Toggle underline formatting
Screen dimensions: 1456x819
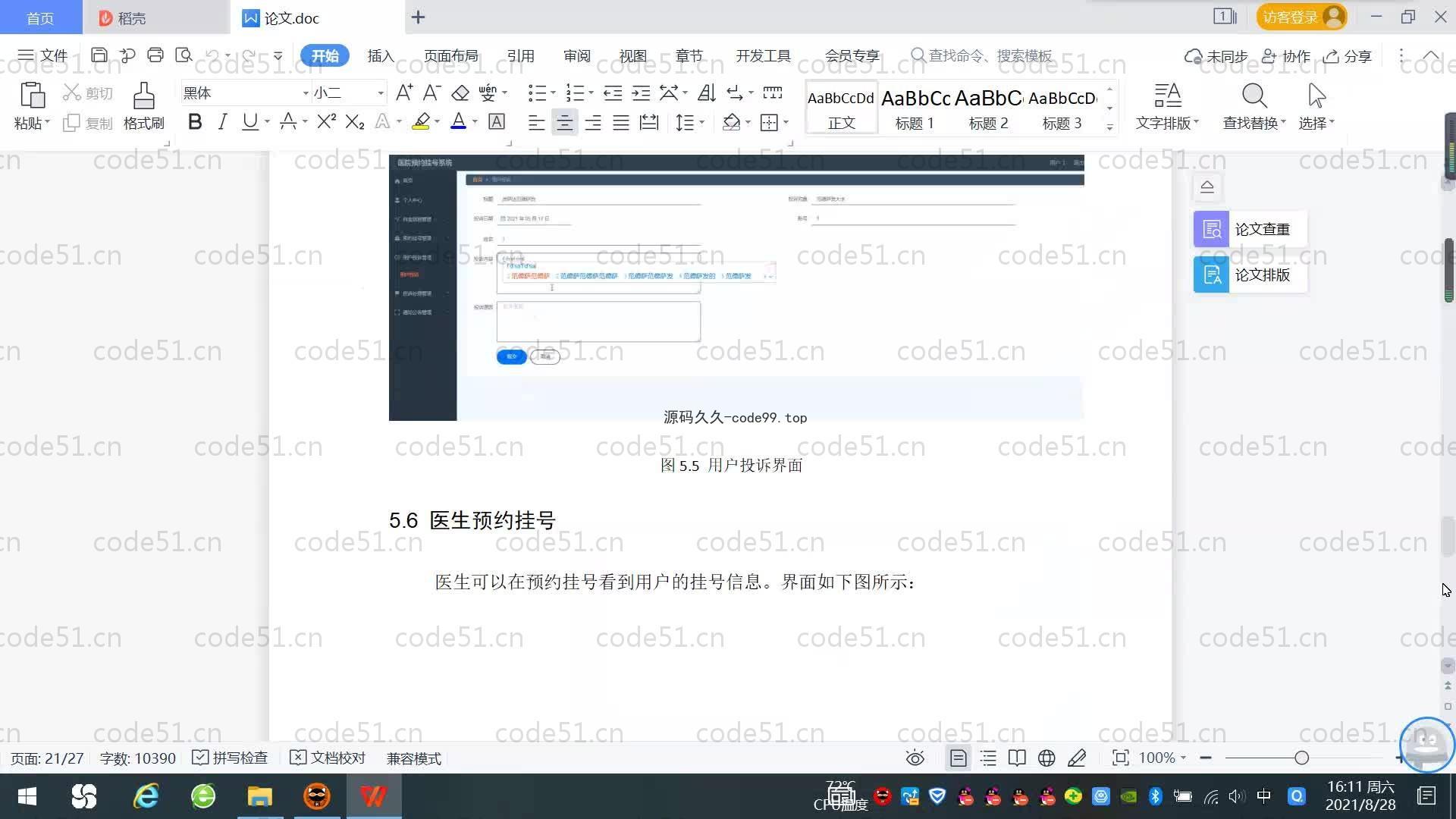click(249, 122)
